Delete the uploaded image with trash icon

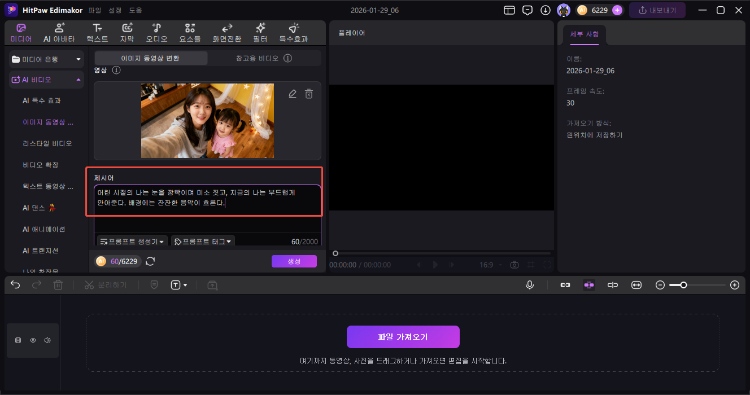coord(309,94)
